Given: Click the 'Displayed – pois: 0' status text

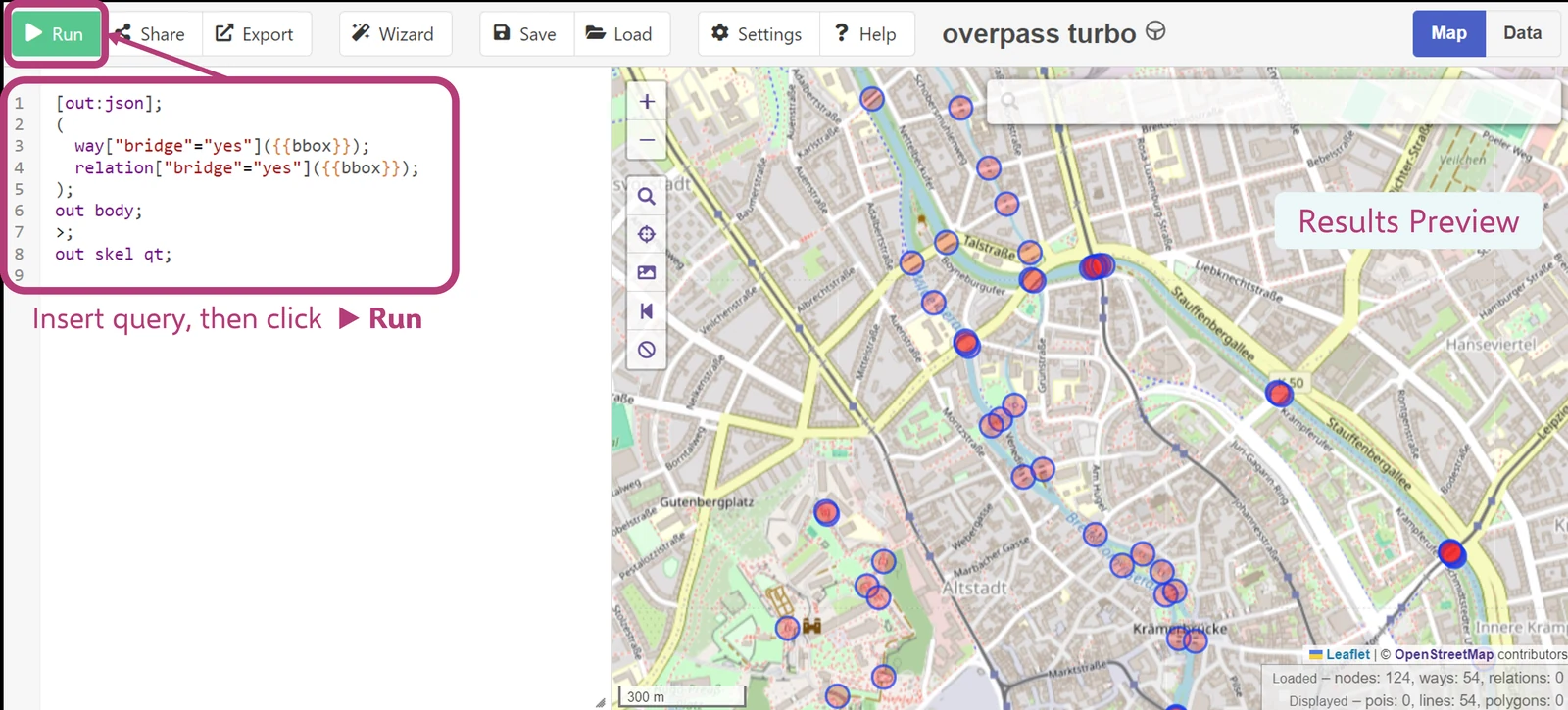Looking at the screenshot, I should point(1426,701).
